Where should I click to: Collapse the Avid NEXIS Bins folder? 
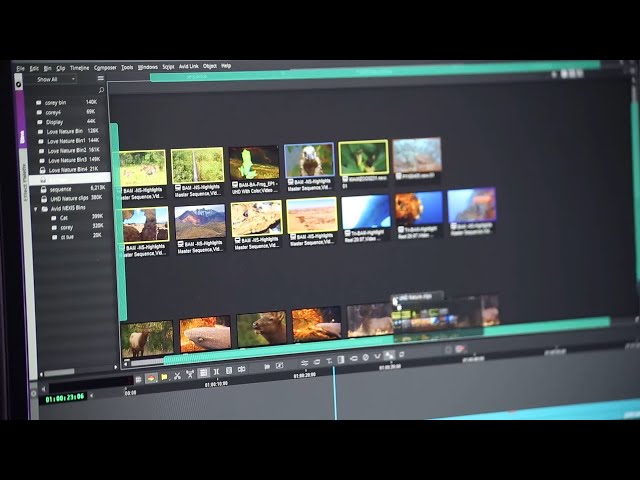(x=36, y=209)
